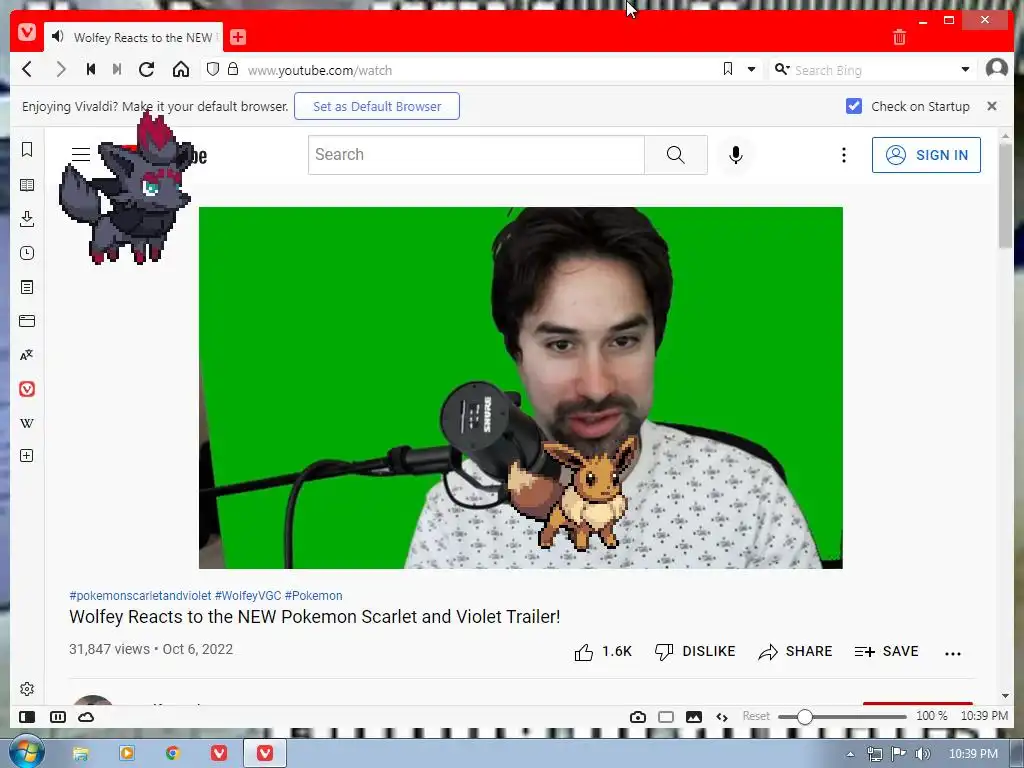Screen dimensions: 1024x768
Task: Click the fast forward navigation button
Action: pos(117,69)
